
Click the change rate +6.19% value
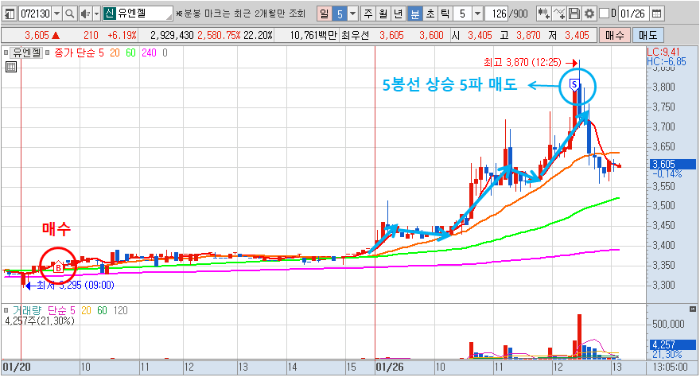click(122, 35)
